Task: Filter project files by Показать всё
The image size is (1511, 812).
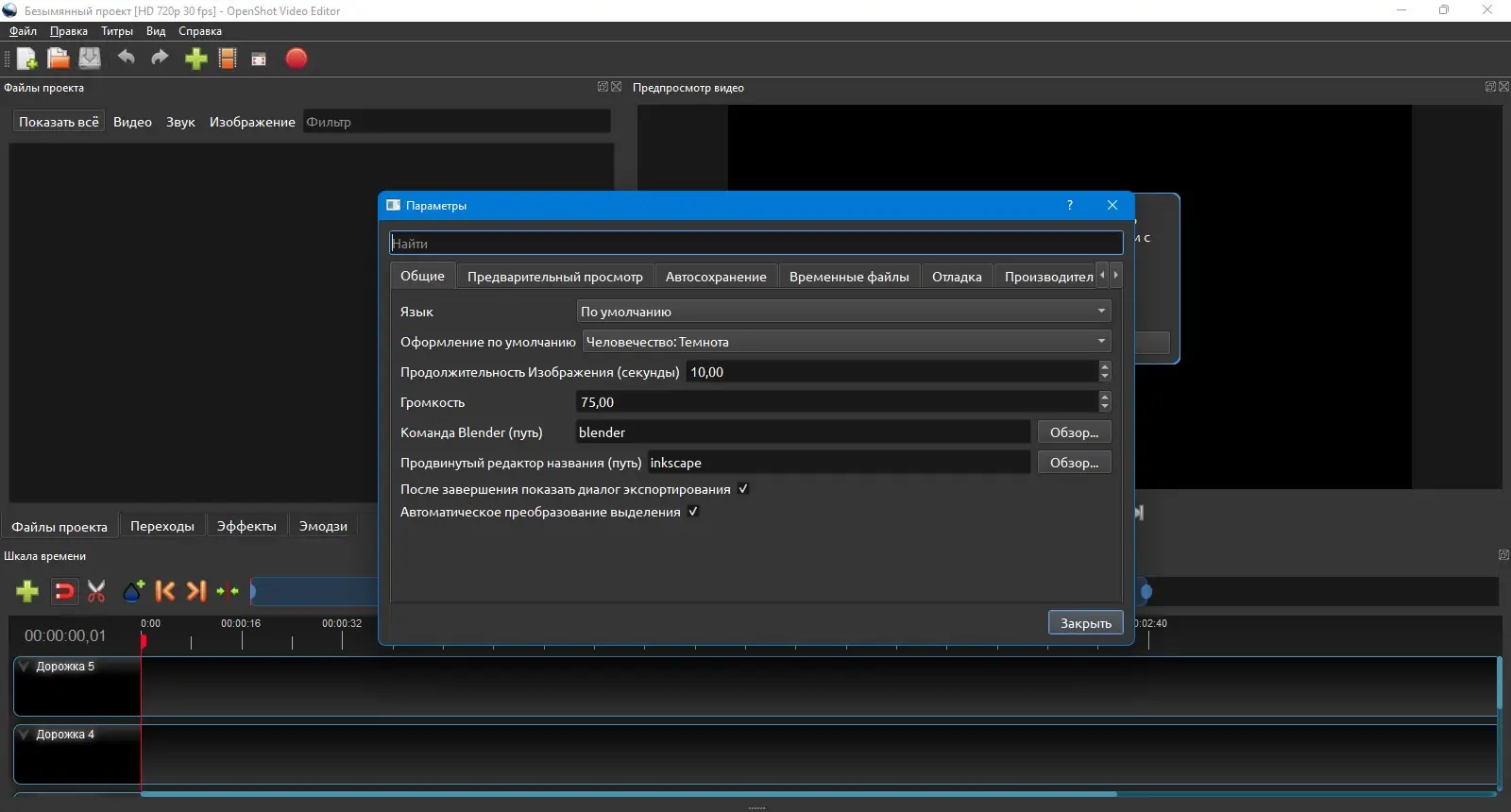Action: pos(59,122)
